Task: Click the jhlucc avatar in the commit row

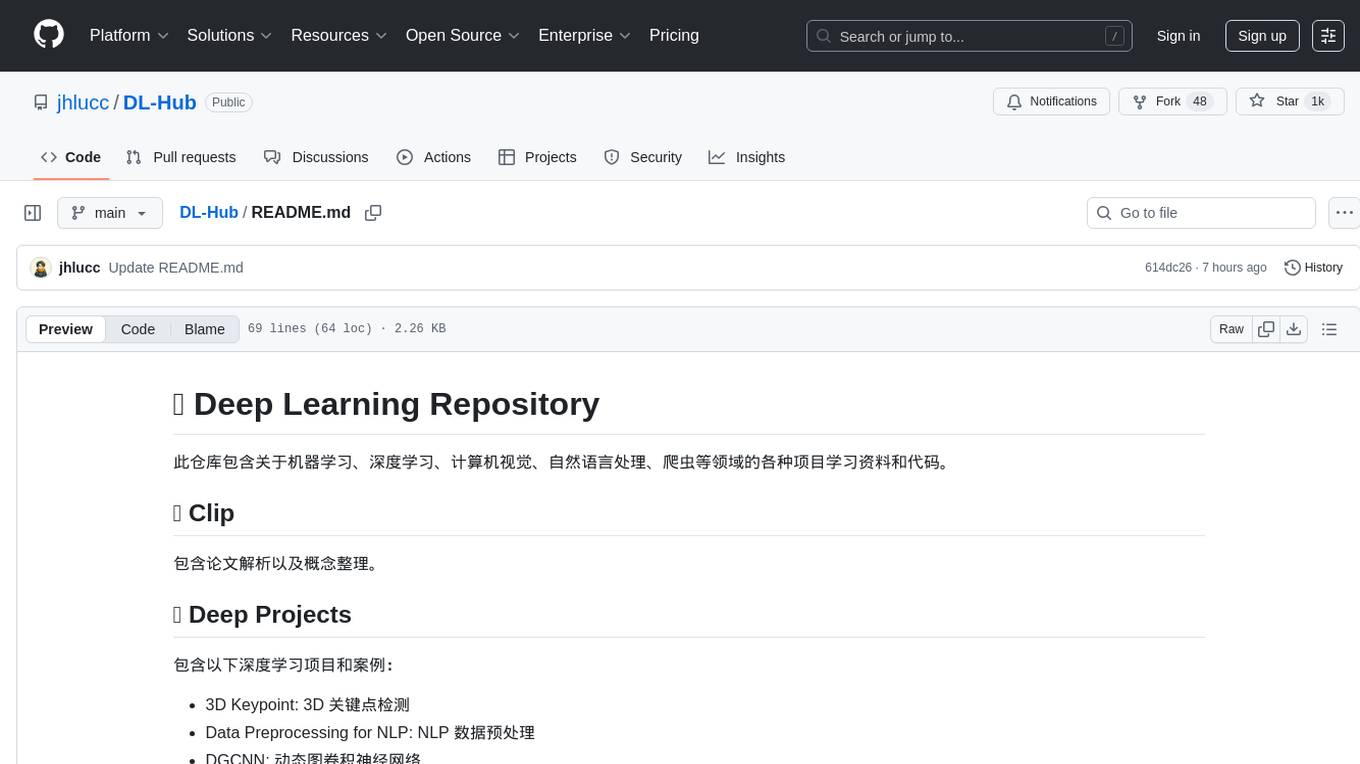Action: coord(41,268)
